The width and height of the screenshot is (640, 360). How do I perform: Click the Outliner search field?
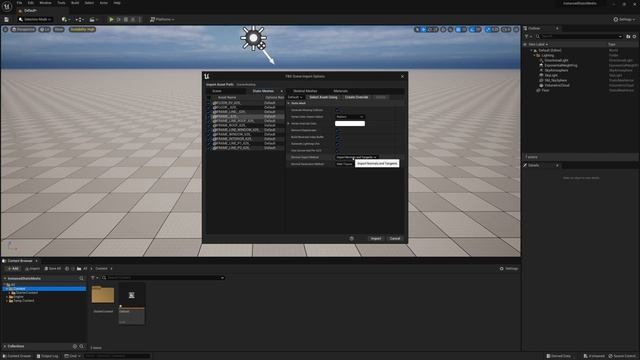580,36
